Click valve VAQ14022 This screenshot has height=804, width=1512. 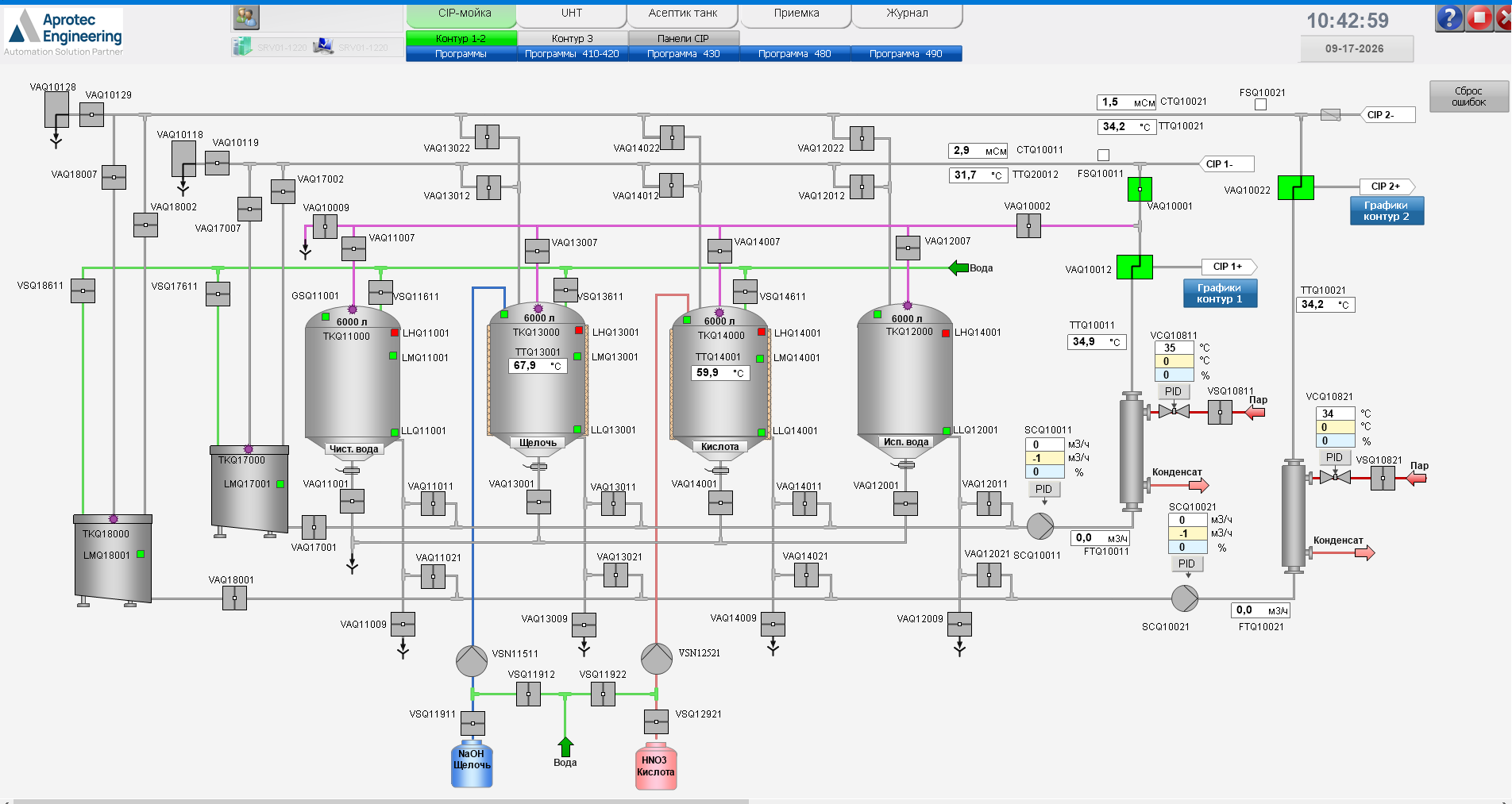tap(672, 137)
